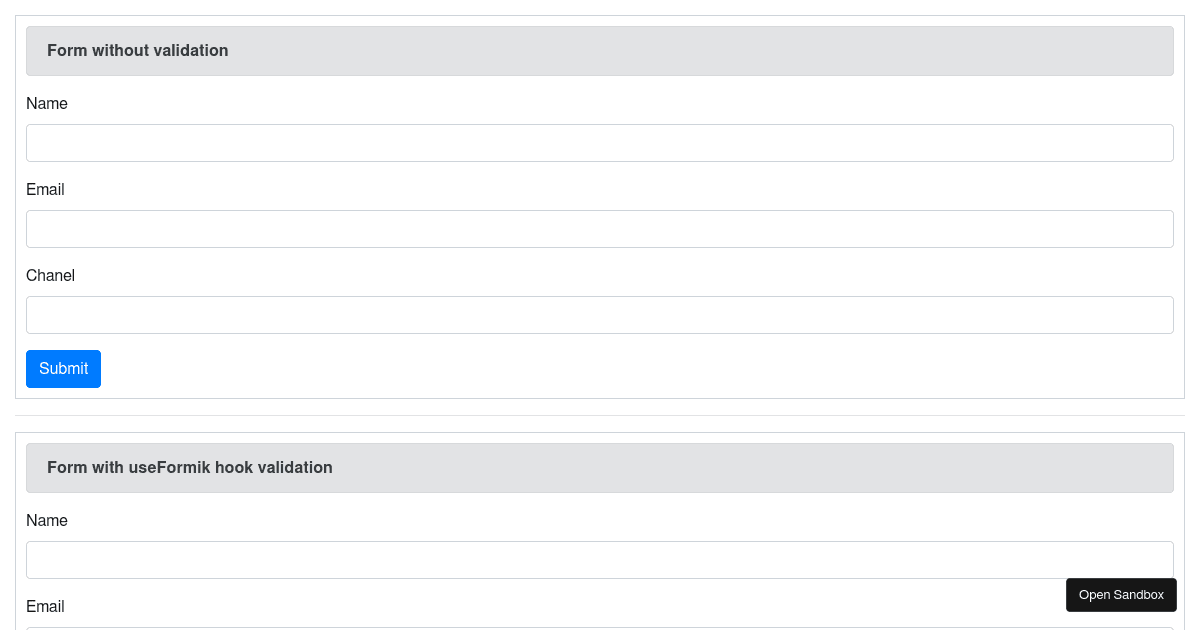Click Name label in form without validation
1200x630 pixels.
47,104
